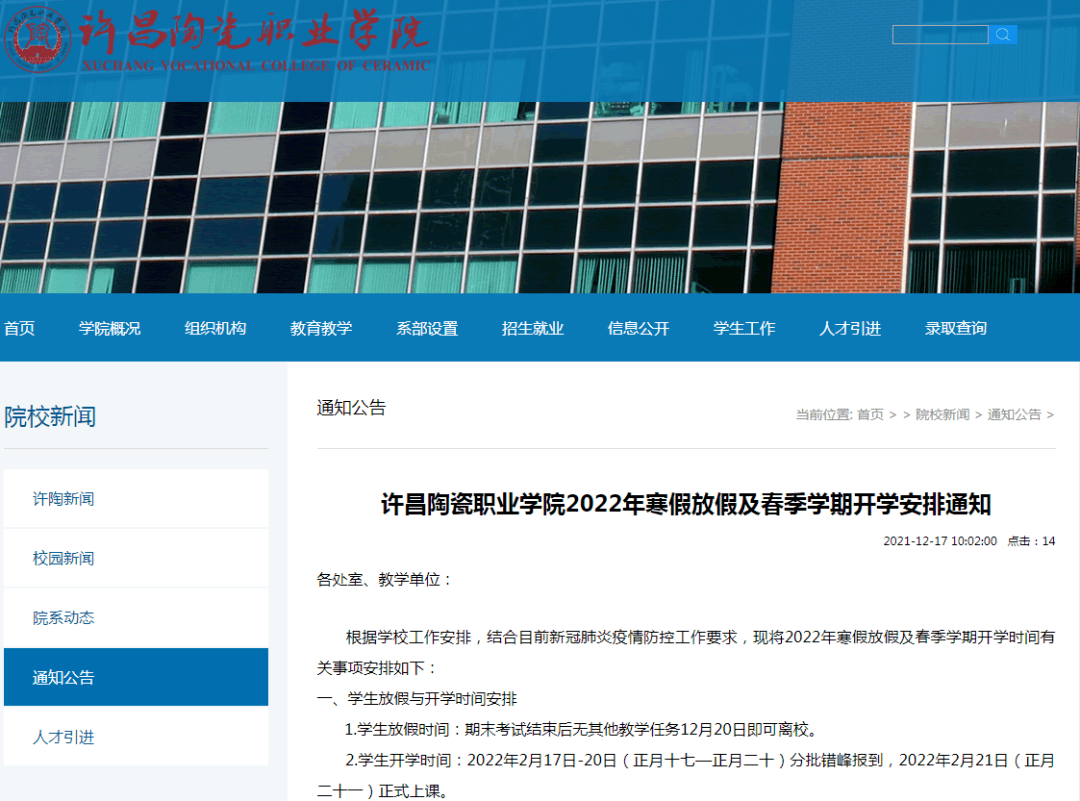Open 学生工作 in the top navigation
Screen dimensions: 1080x801
click(x=744, y=327)
